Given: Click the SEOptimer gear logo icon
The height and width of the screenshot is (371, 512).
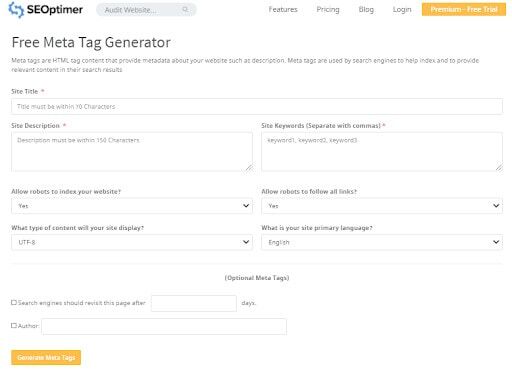Looking at the screenshot, I should click(16, 9).
